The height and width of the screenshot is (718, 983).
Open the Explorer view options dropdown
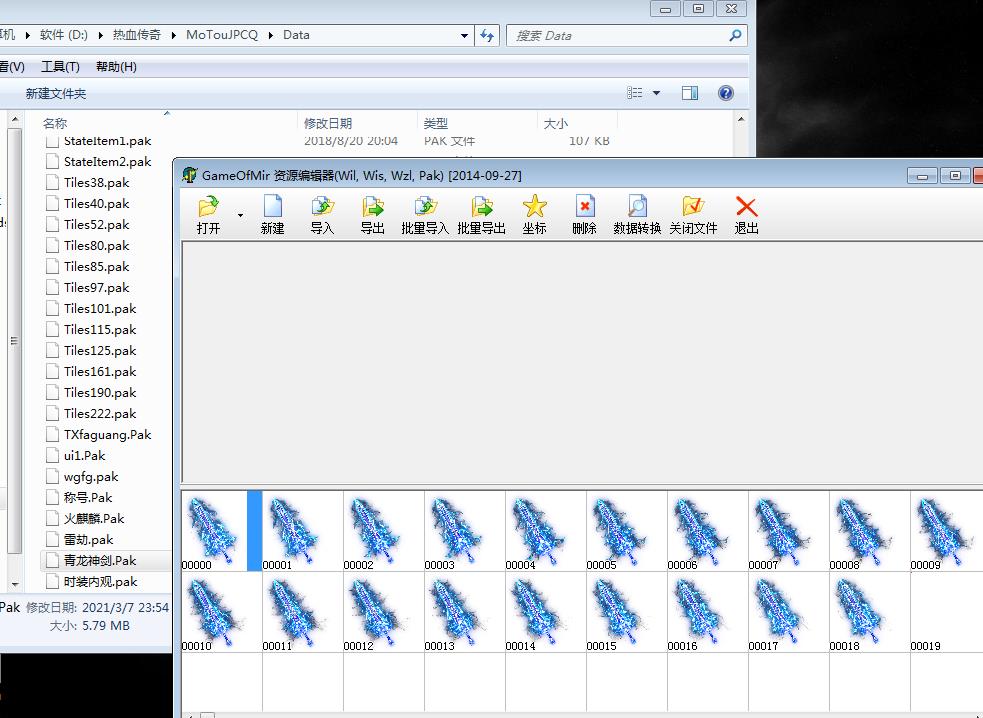click(x=656, y=93)
